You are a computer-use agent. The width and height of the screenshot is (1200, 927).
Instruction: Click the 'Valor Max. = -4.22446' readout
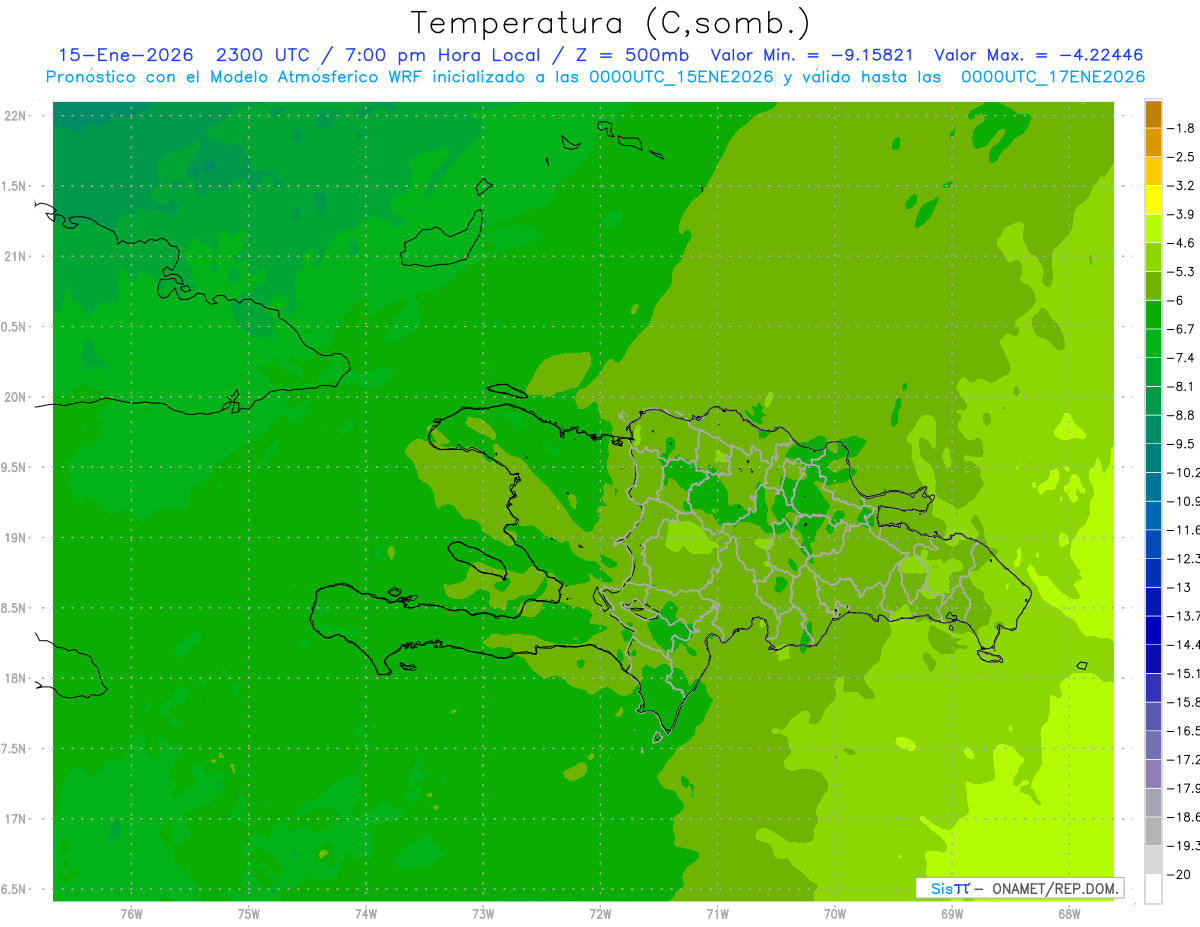pos(1038,55)
